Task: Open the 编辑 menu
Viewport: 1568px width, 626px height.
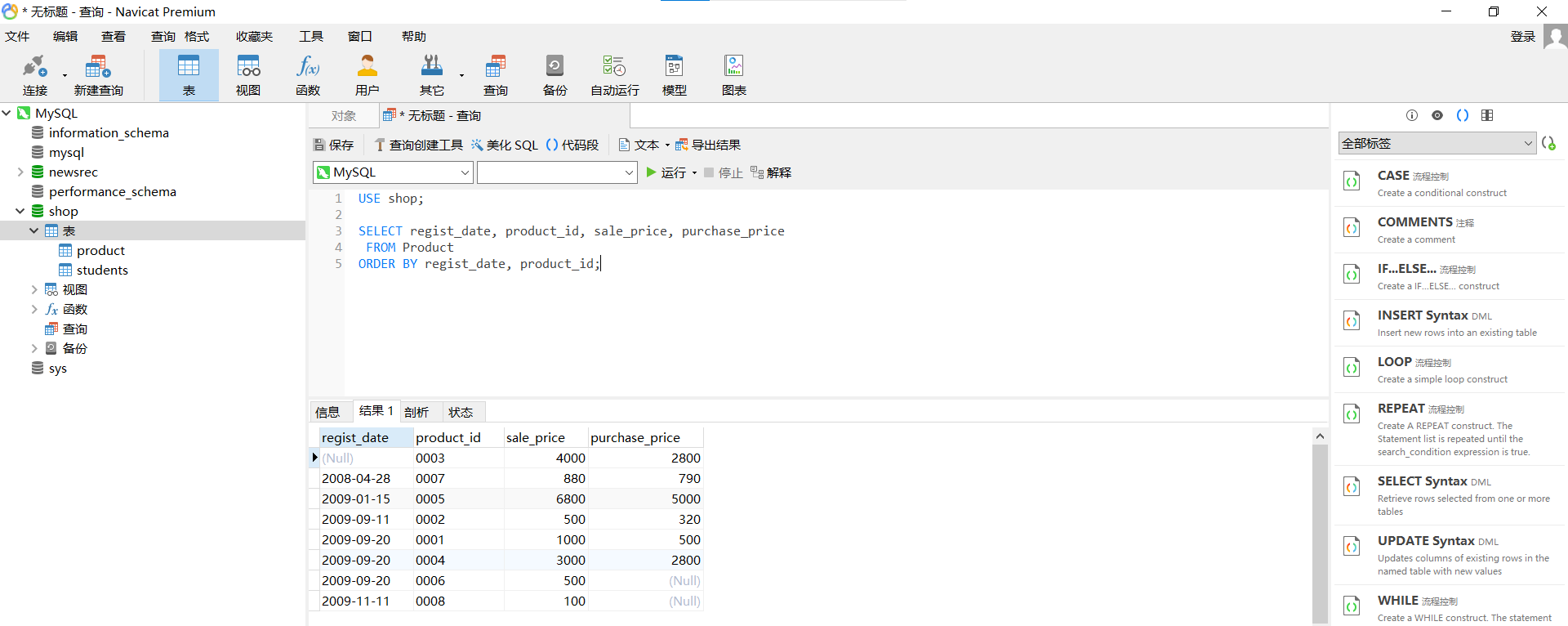Action: [65, 37]
